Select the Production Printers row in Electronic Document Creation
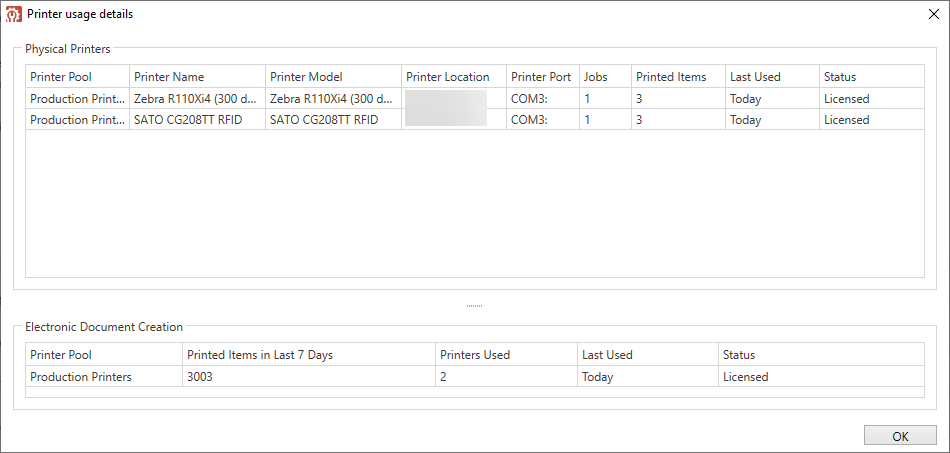This screenshot has width=950, height=453. (475, 377)
